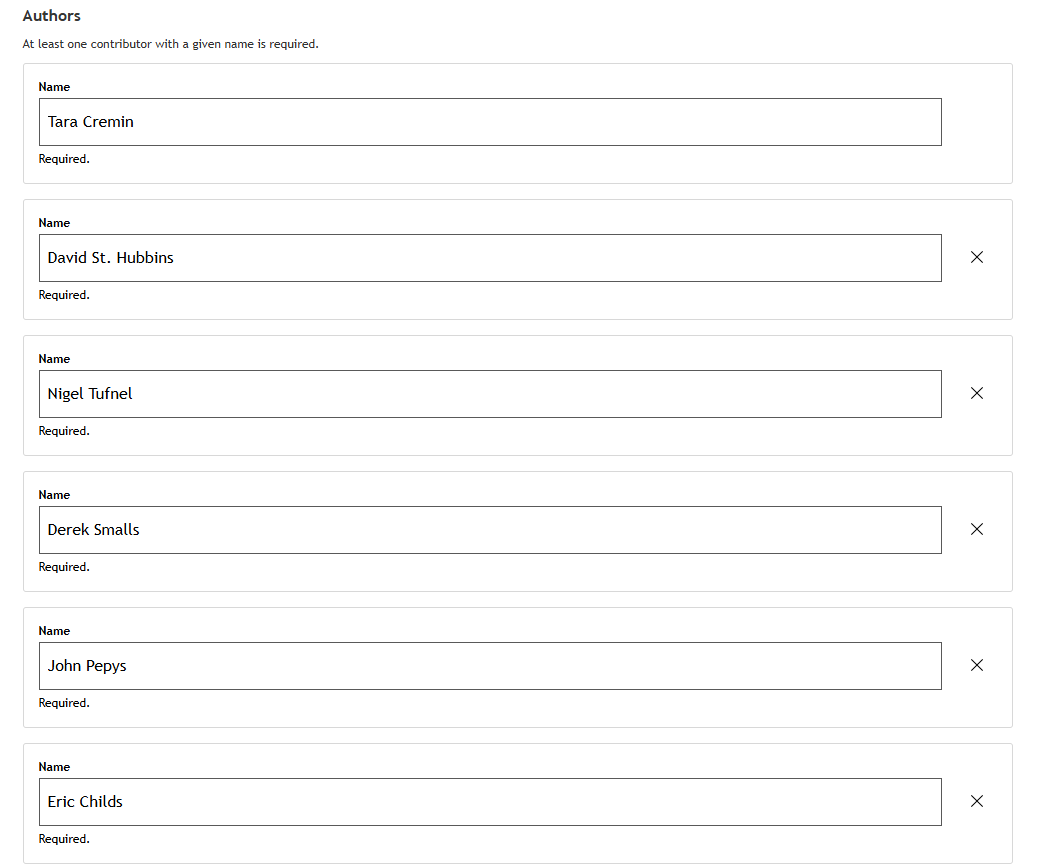Click the Name label above Tara Cremin
1045x868 pixels.
(x=54, y=87)
